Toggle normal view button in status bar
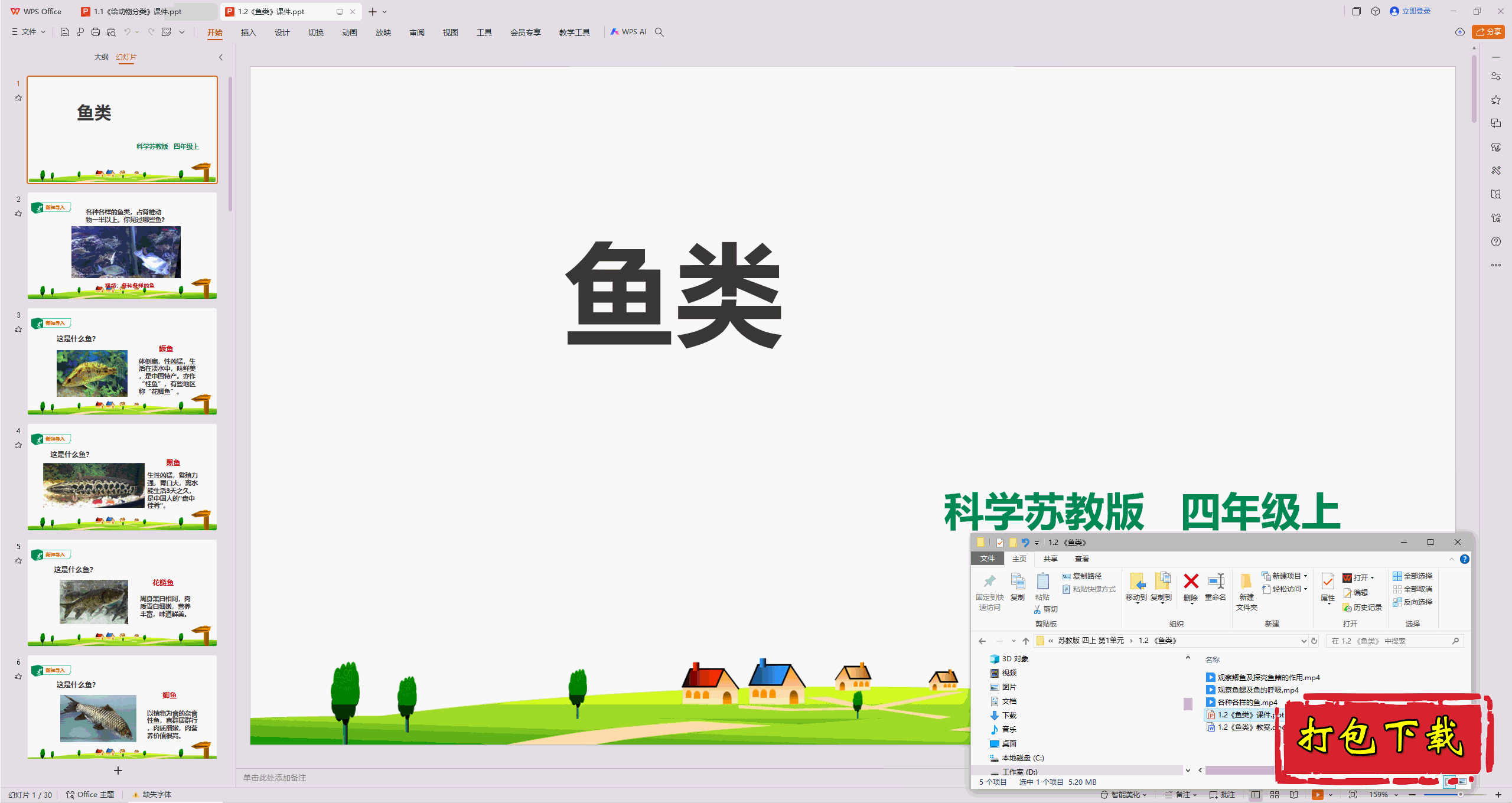Screen dimensions: 1512x803 click(1256, 795)
